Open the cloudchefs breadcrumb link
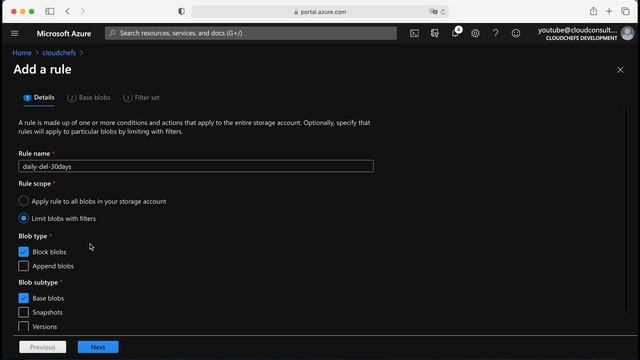This screenshot has height=360, width=640. coord(59,53)
